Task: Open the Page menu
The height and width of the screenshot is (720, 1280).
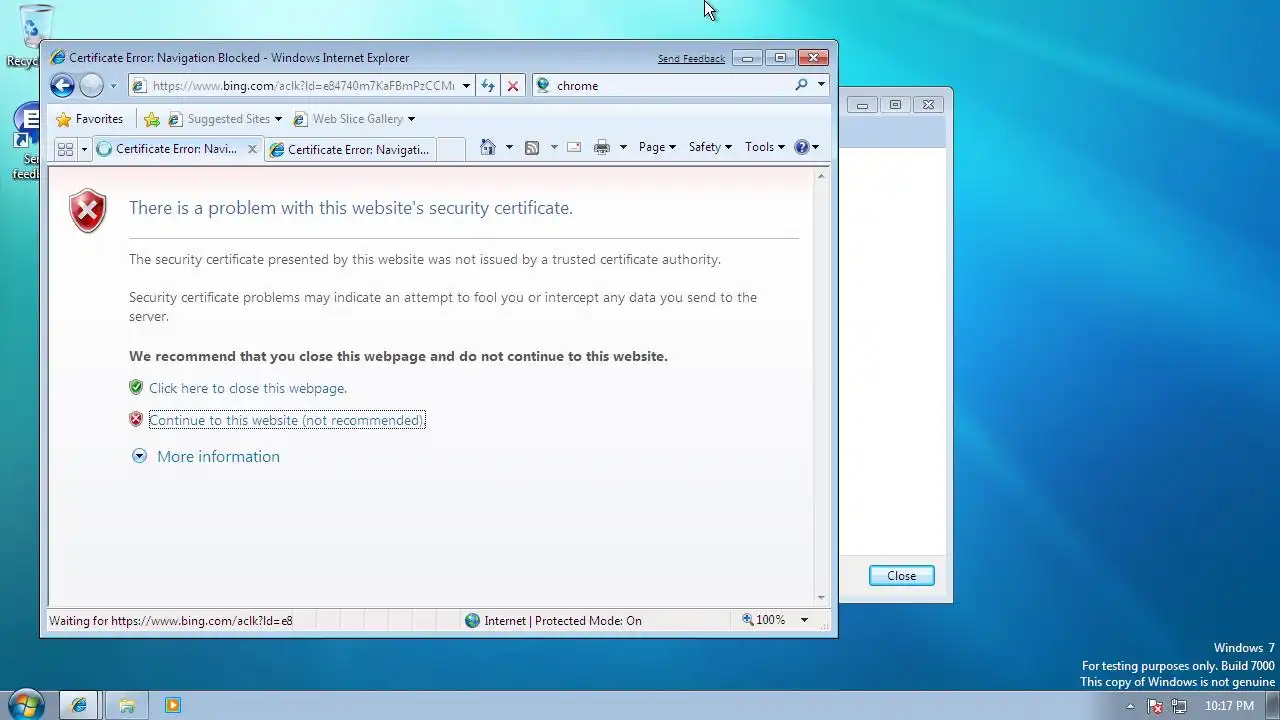Action: [x=657, y=147]
